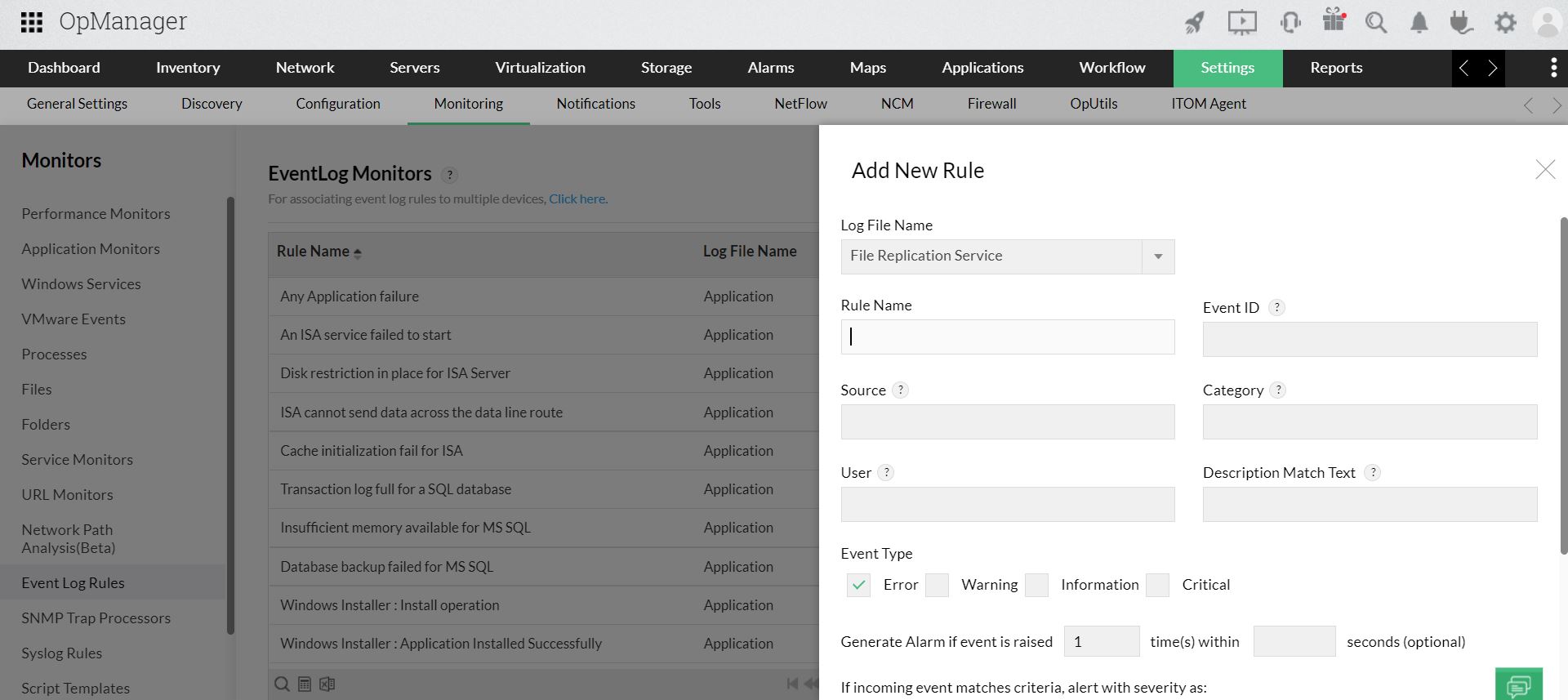Image resolution: width=1568 pixels, height=700 pixels.
Task: Open the live chat widget icon
Action: pyautogui.click(x=1519, y=684)
